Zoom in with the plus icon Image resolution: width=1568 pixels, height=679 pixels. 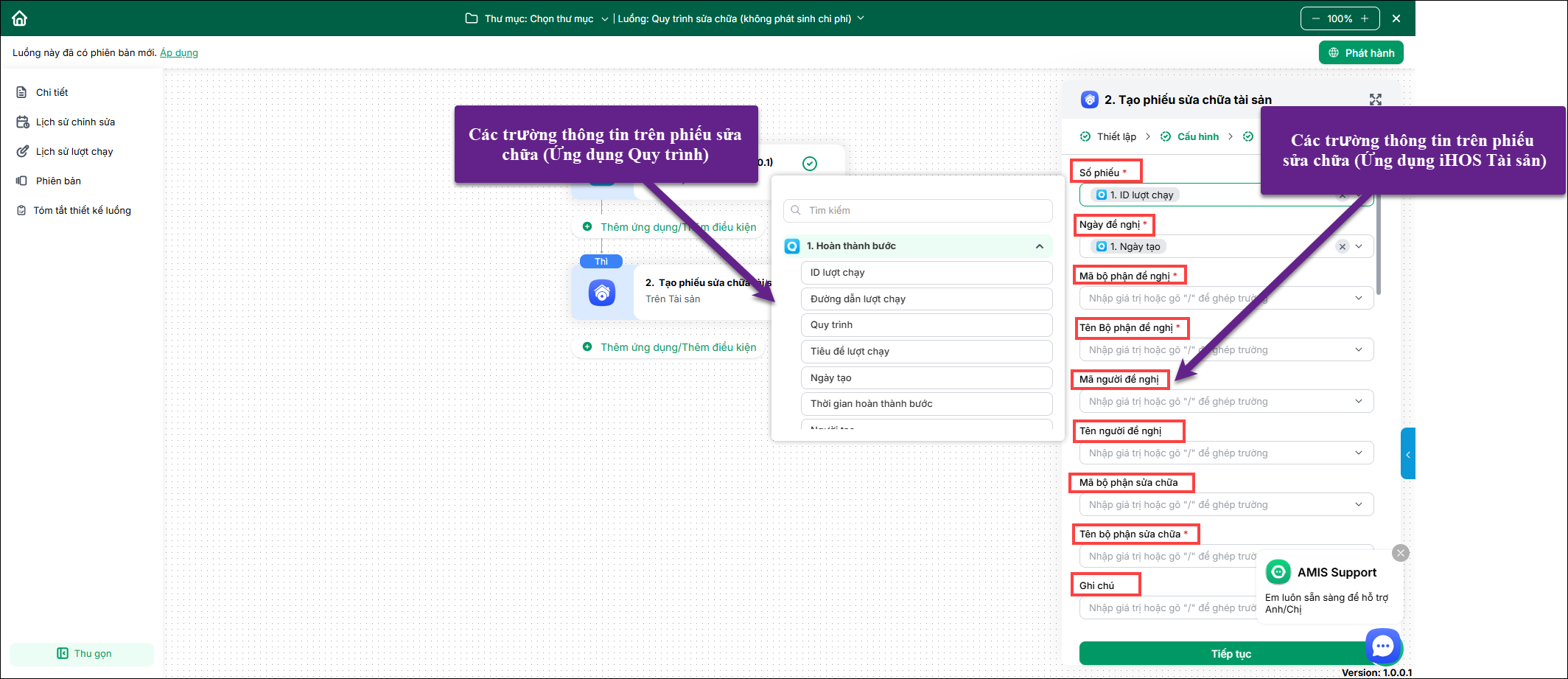click(1365, 18)
